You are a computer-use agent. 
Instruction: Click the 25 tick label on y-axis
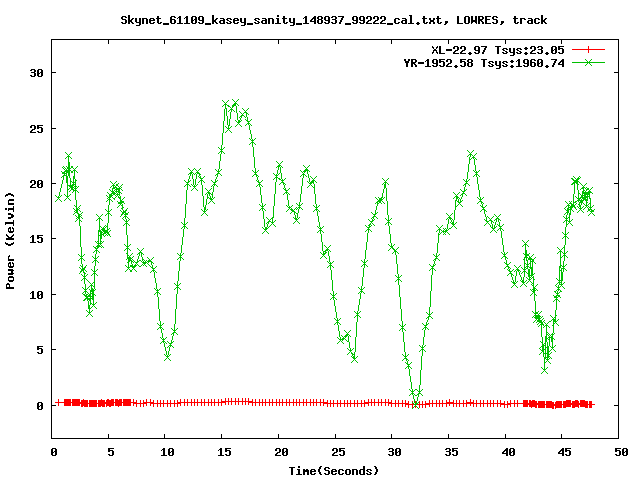click(x=37, y=129)
